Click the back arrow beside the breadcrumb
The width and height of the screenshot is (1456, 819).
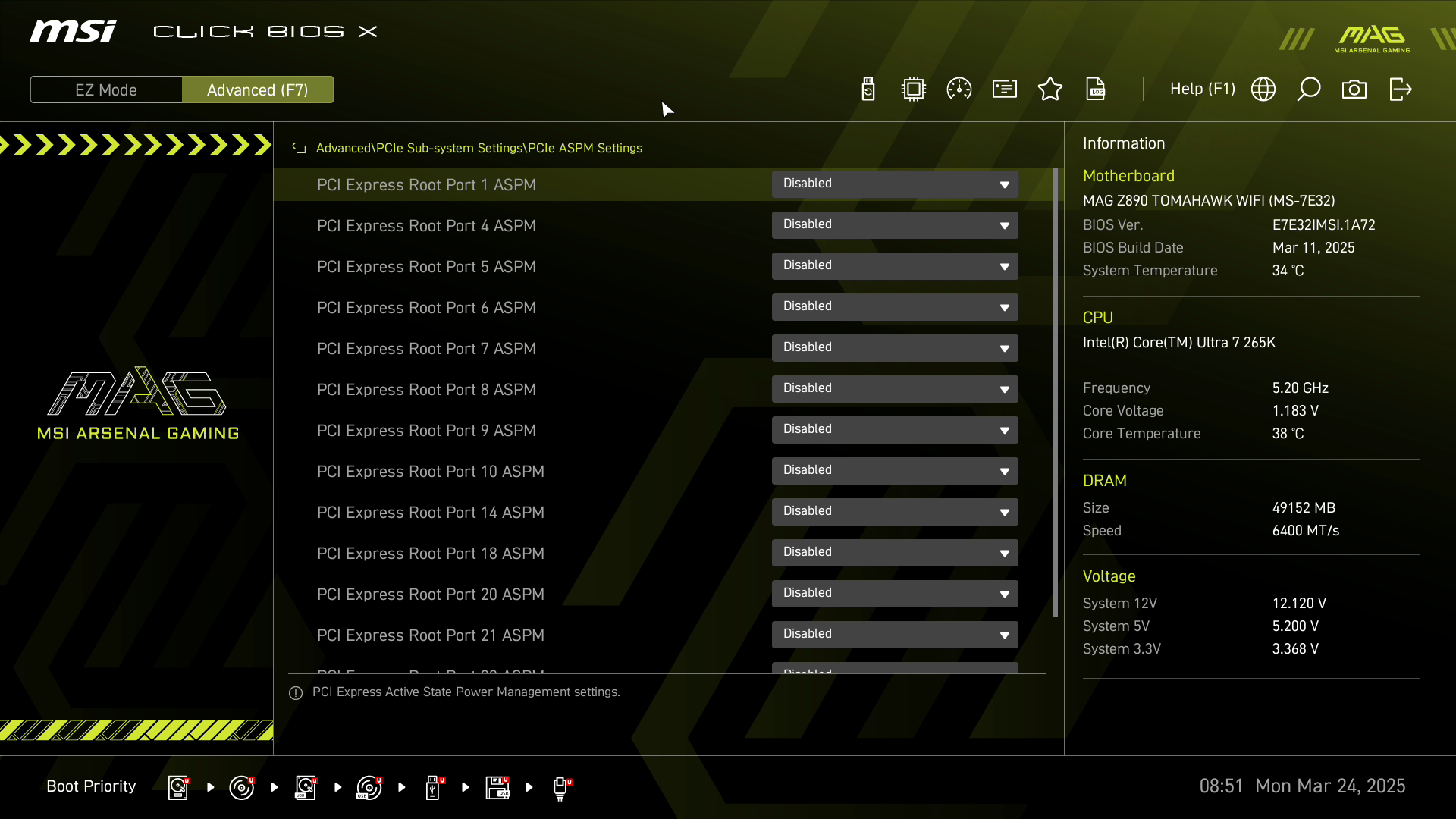(299, 149)
